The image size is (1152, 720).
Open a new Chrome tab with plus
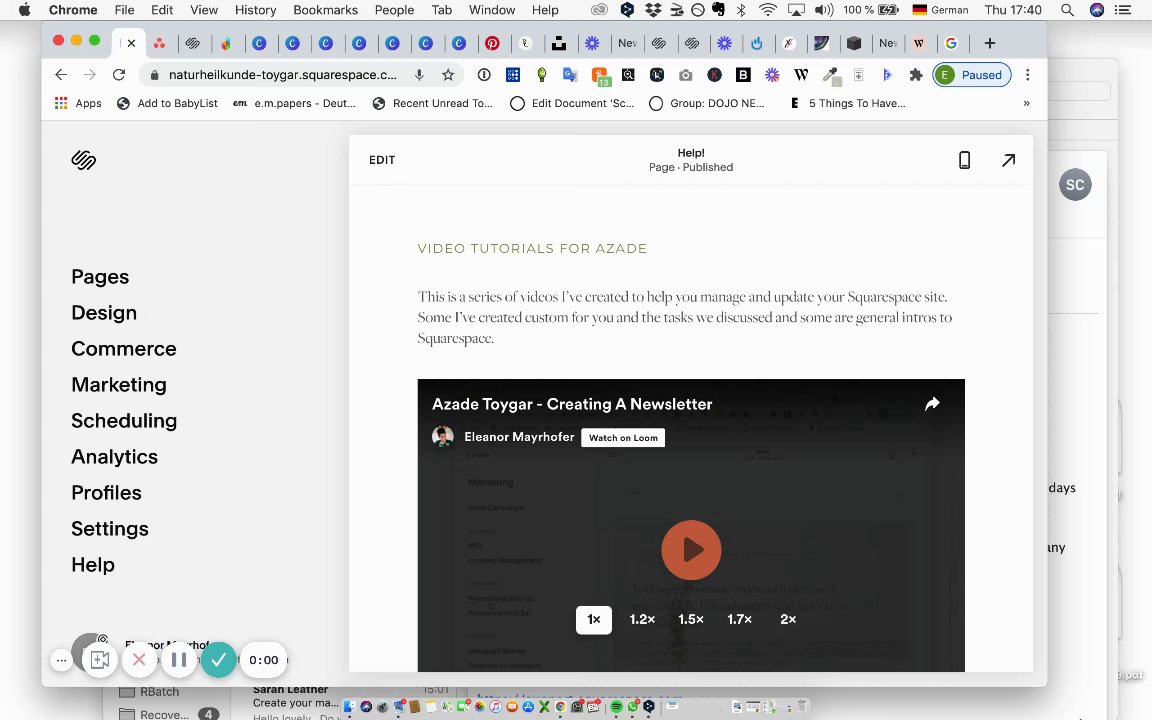click(x=990, y=43)
